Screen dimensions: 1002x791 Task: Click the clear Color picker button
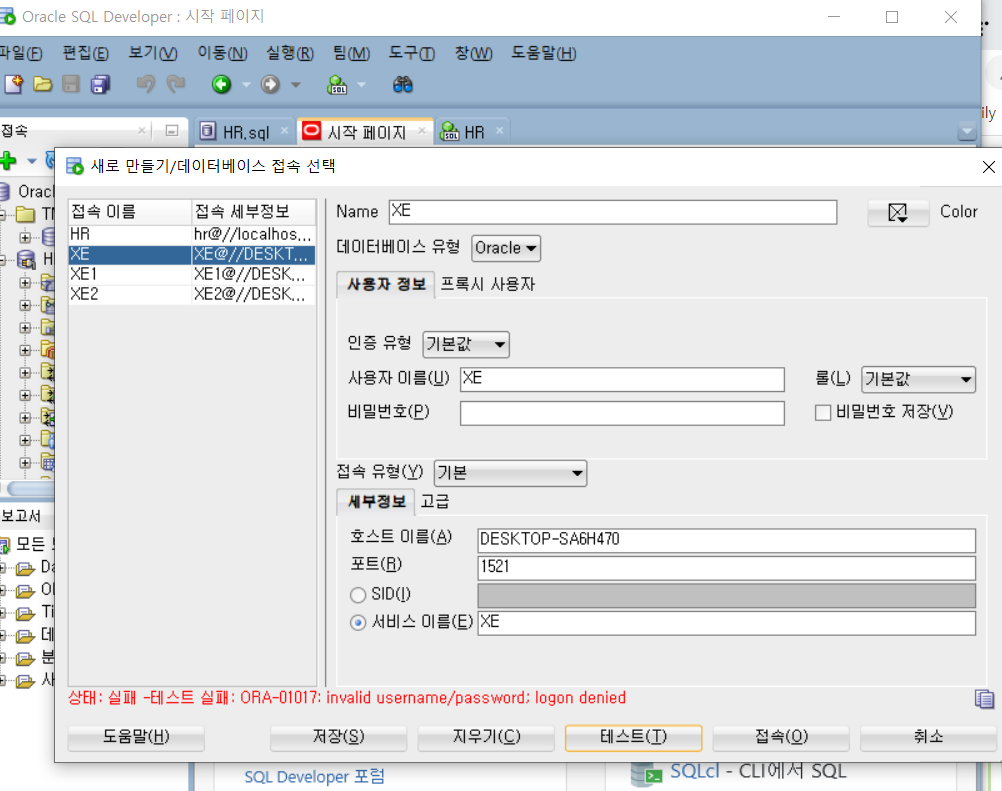point(898,212)
